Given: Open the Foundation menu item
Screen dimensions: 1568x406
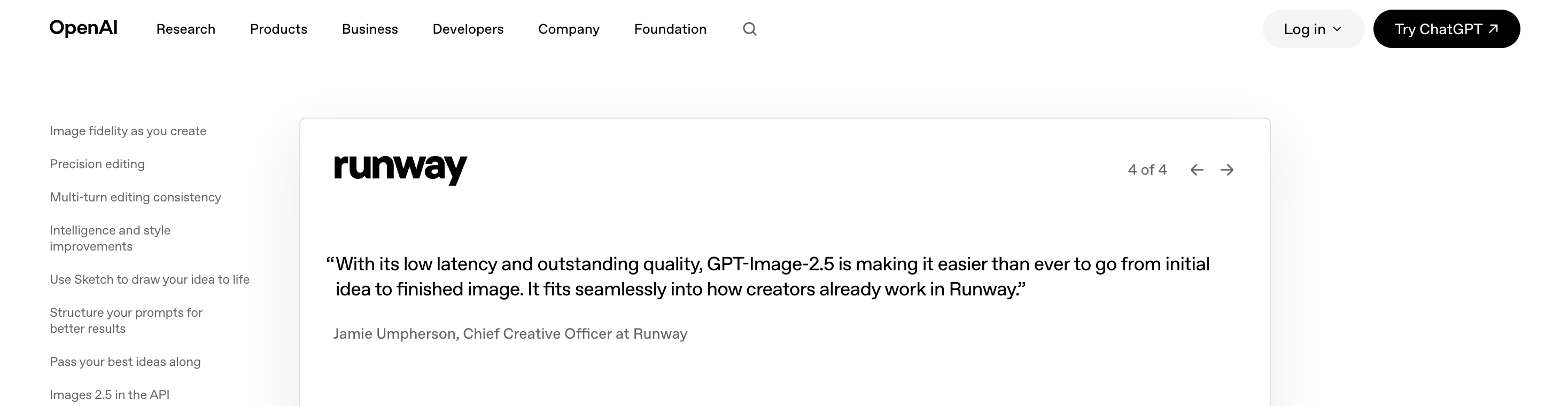Looking at the screenshot, I should coord(670,29).
